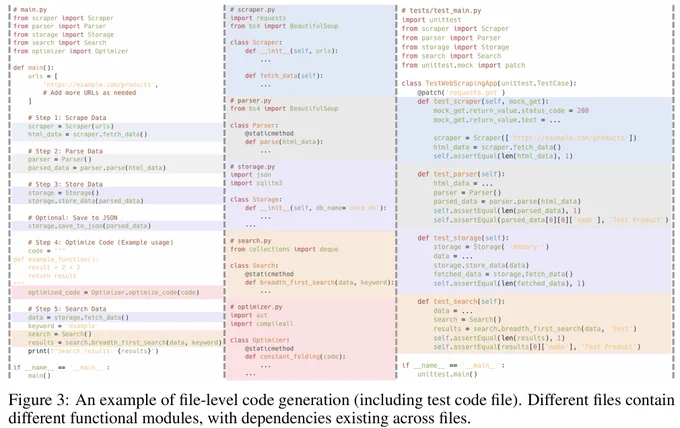Viewport: 680px width, 428px height.
Task: Click the 'def test_scraper(self, mock_get):' line
Action: (483, 101)
